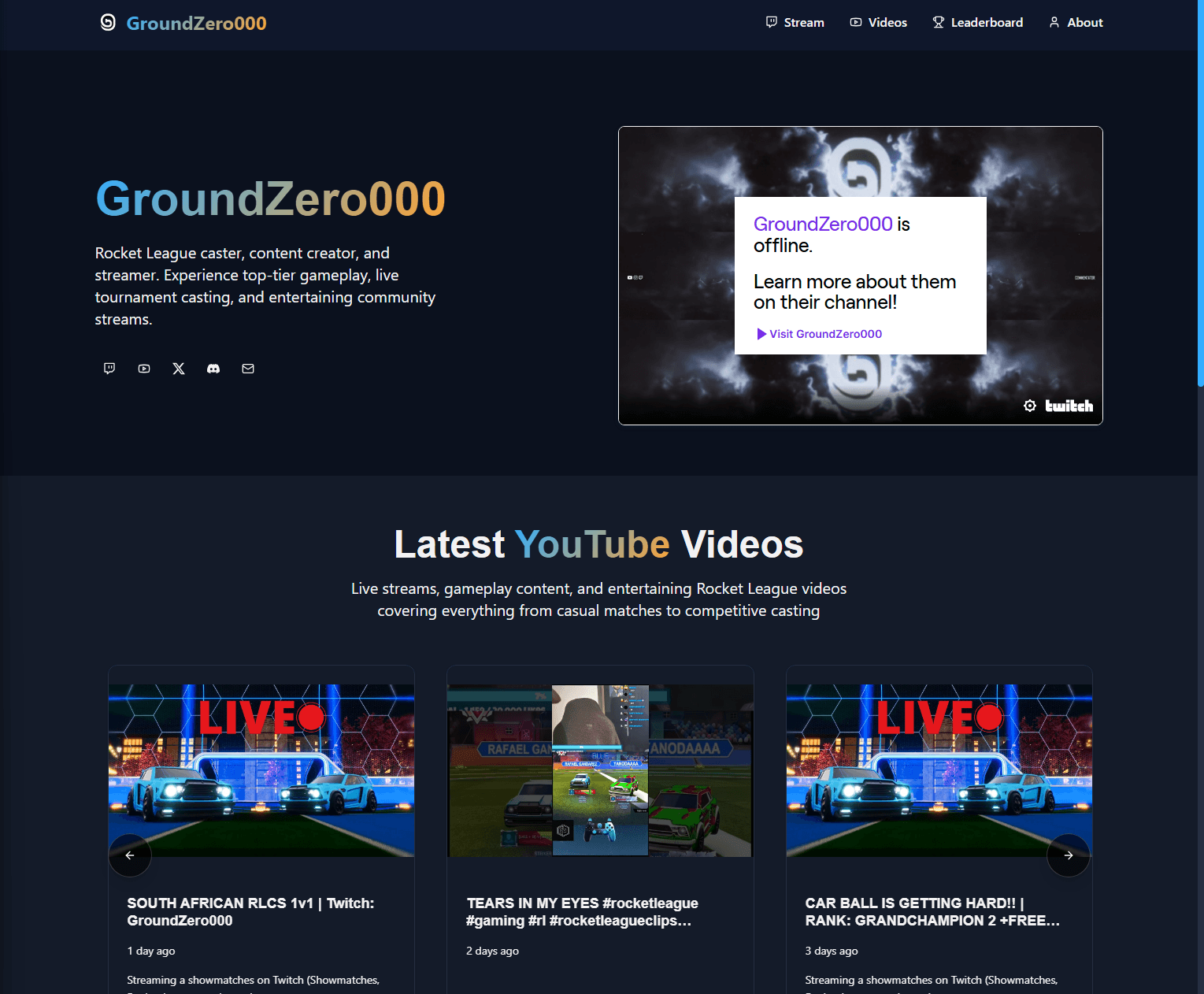The image size is (1204, 994).
Task: Select the trophy icon beside Leaderboard
Action: [x=938, y=22]
